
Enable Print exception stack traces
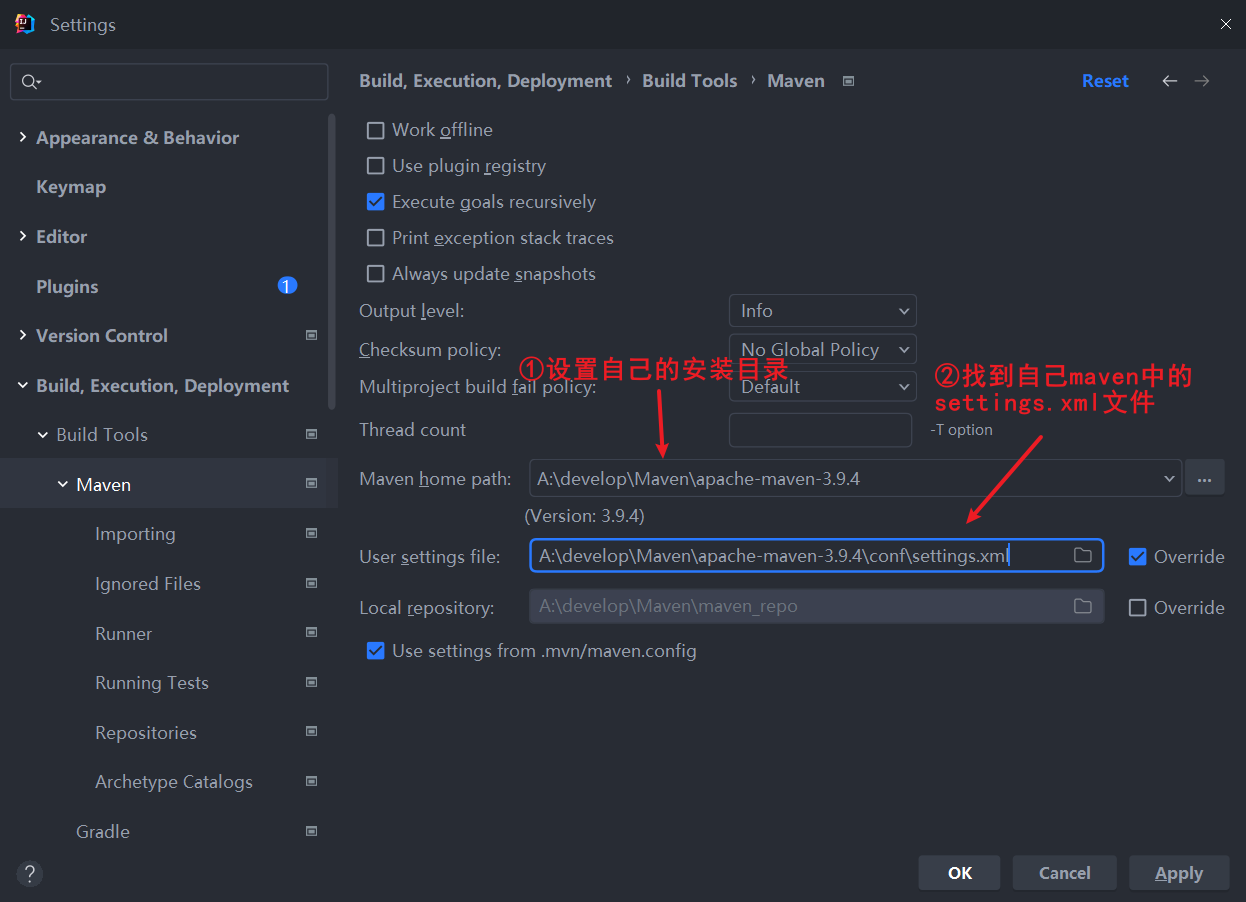[x=376, y=238]
